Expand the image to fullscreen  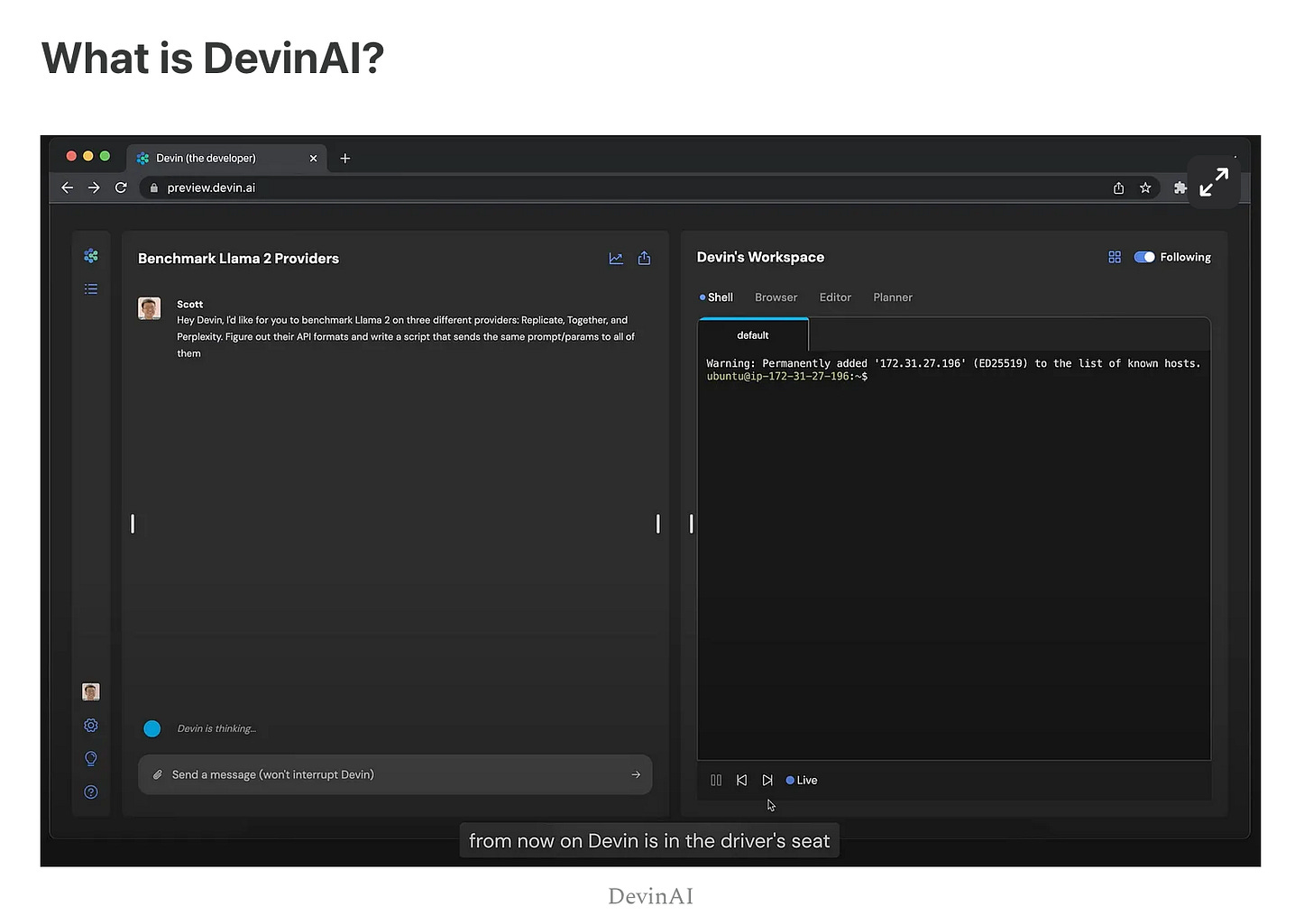click(x=1214, y=182)
